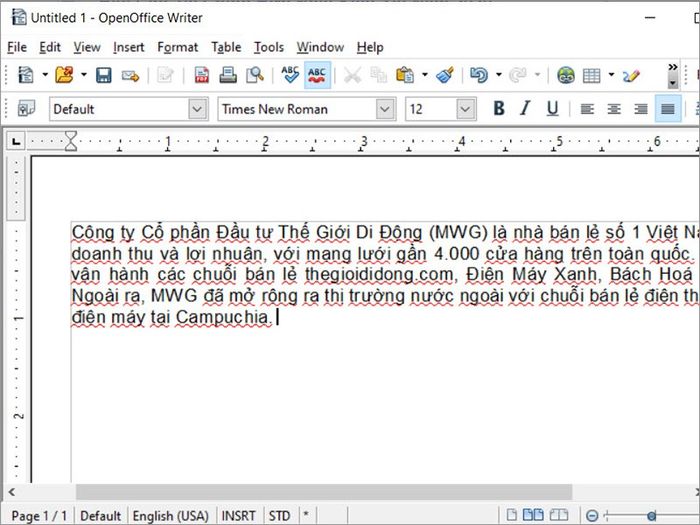
Task: Expand the Table dropdown arrow
Action: pyautogui.click(x=612, y=75)
